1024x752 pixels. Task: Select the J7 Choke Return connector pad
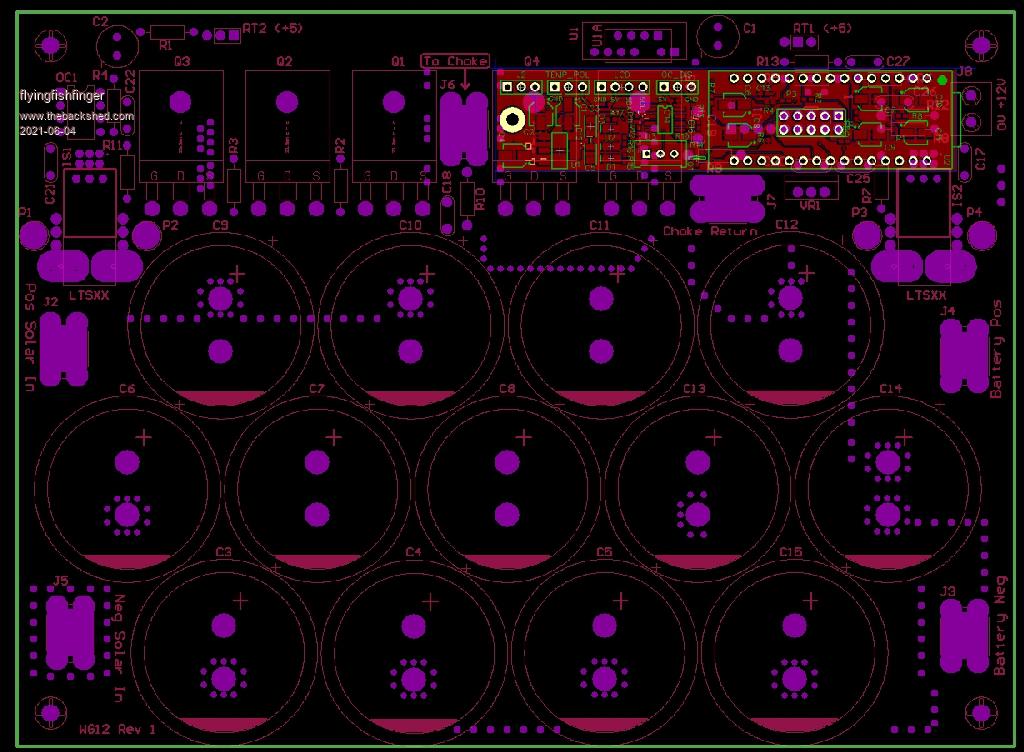(725, 201)
